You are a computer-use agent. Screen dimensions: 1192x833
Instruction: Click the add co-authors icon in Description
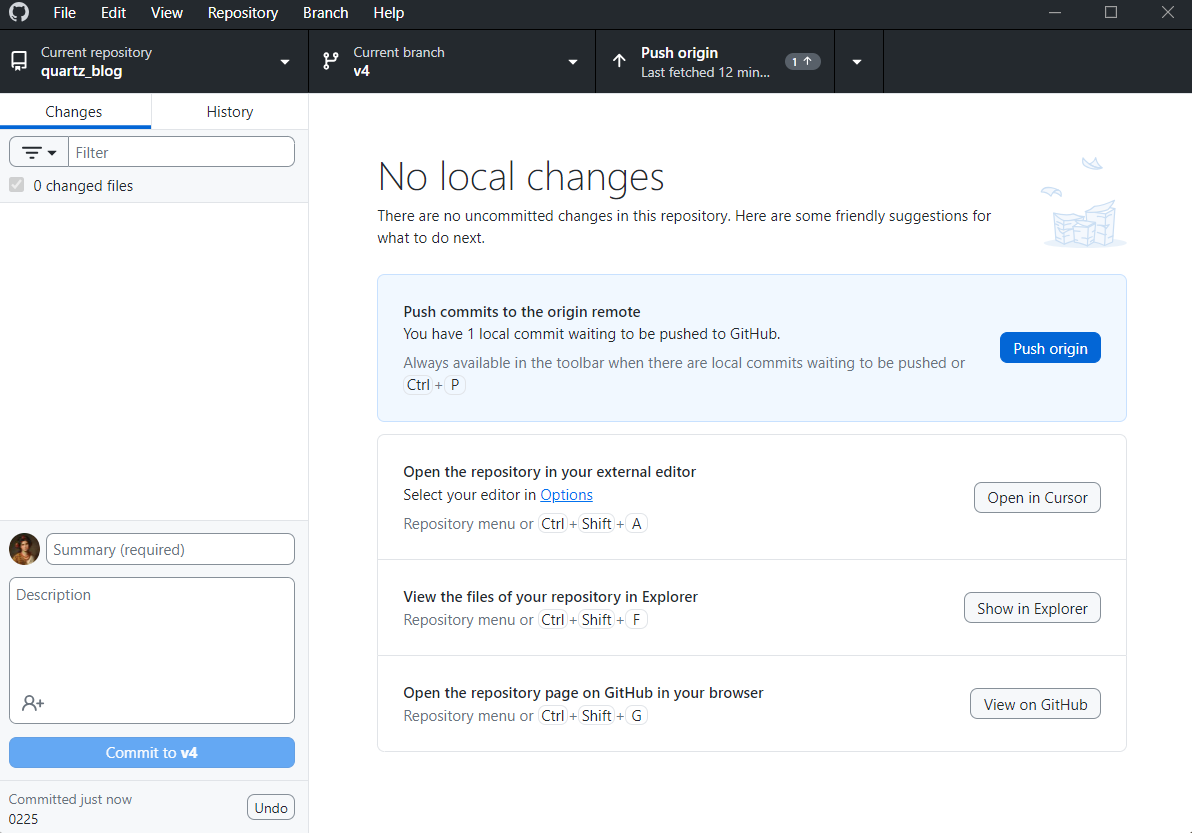pos(33,703)
